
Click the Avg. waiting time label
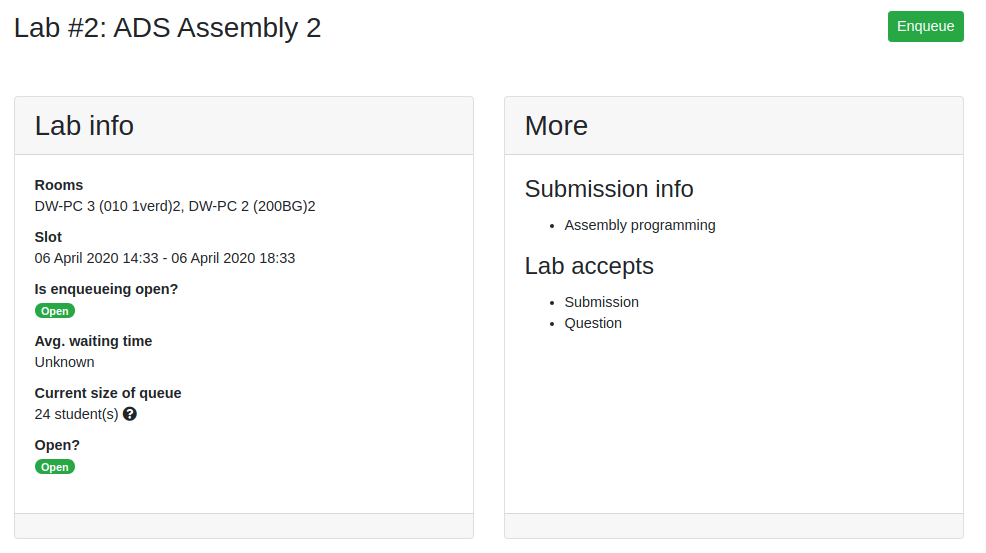tap(93, 341)
